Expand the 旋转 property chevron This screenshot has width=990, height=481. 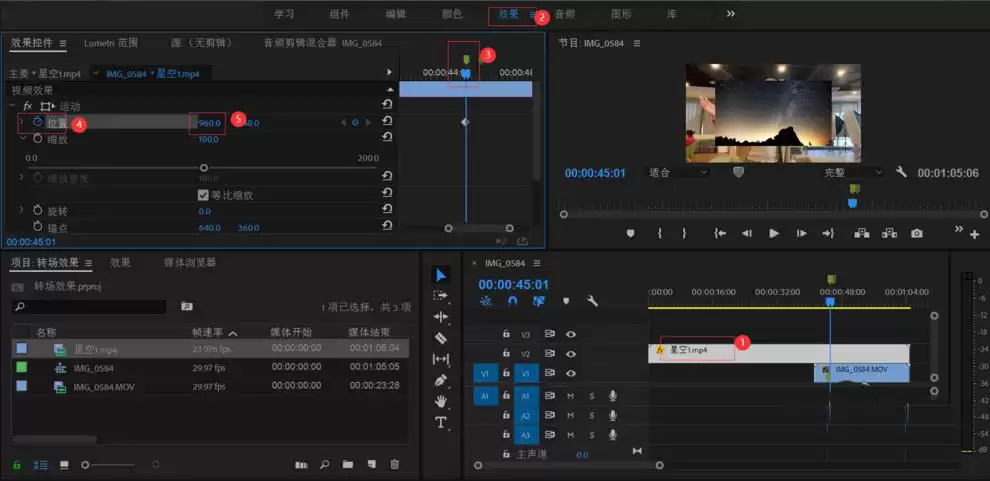pos(21,210)
